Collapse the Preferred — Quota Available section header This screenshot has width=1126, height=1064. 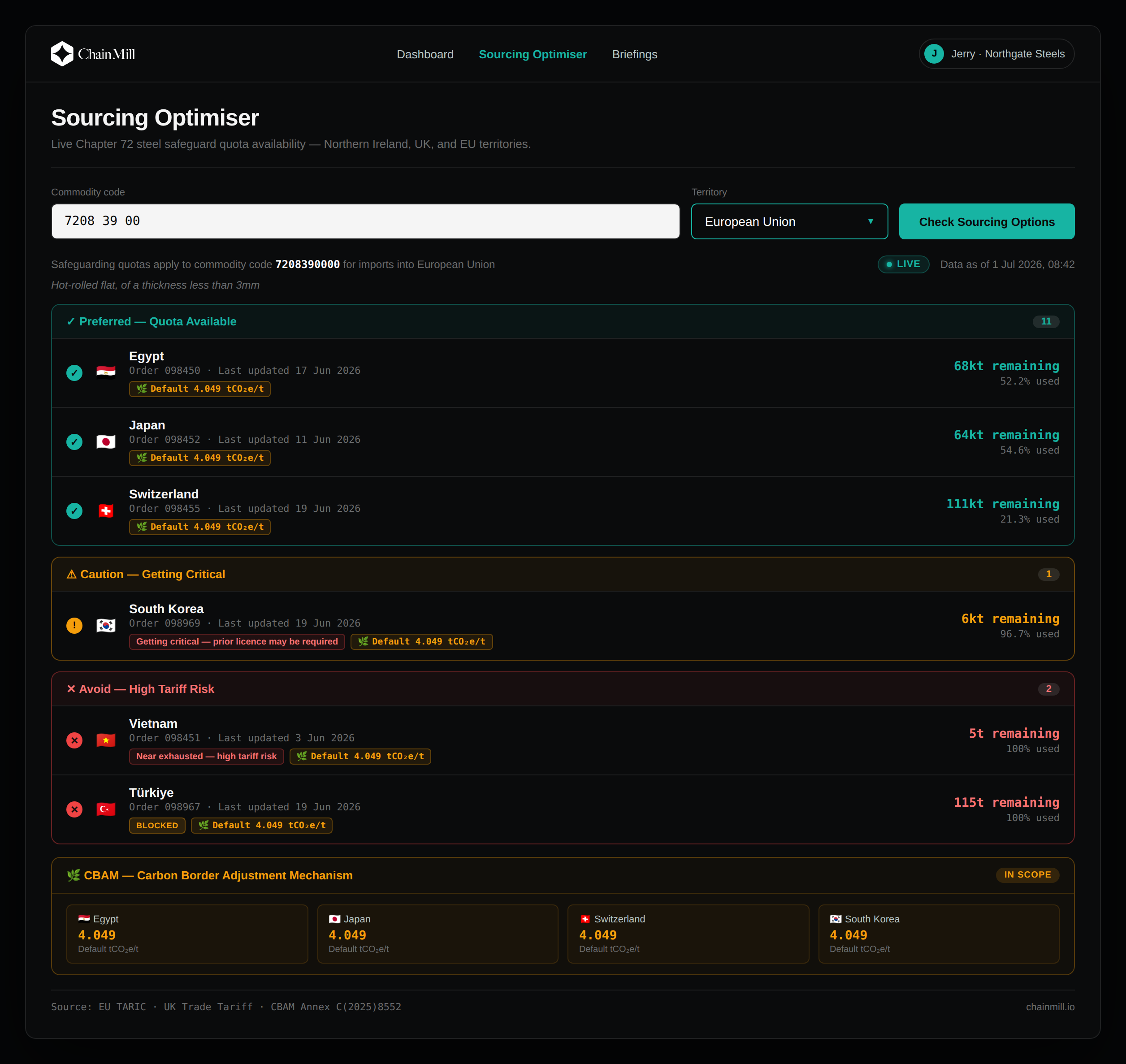click(563, 322)
